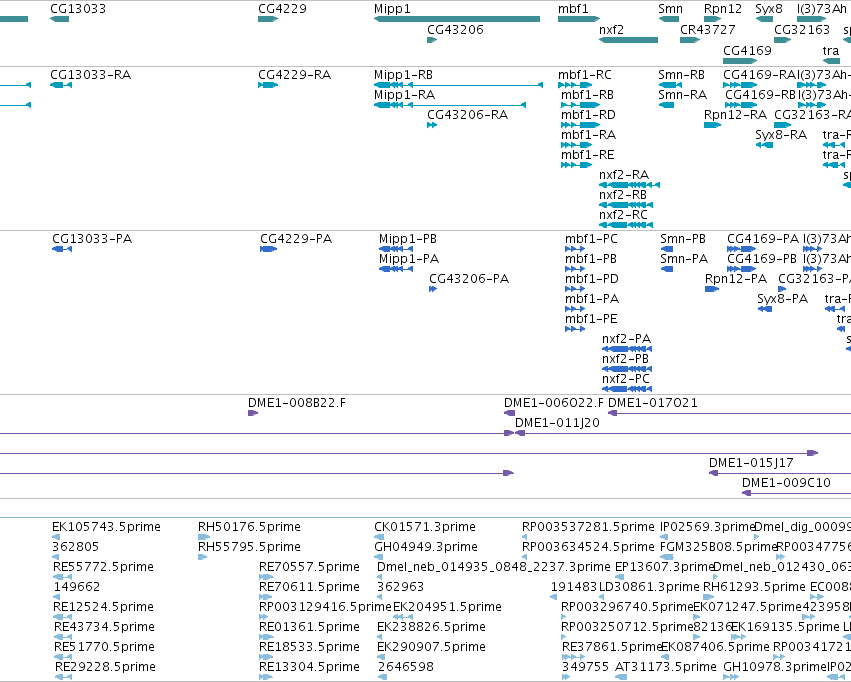Click the RE13304.5prime EST label
Image resolution: width=851 pixels, height=682 pixels.
tap(309, 667)
